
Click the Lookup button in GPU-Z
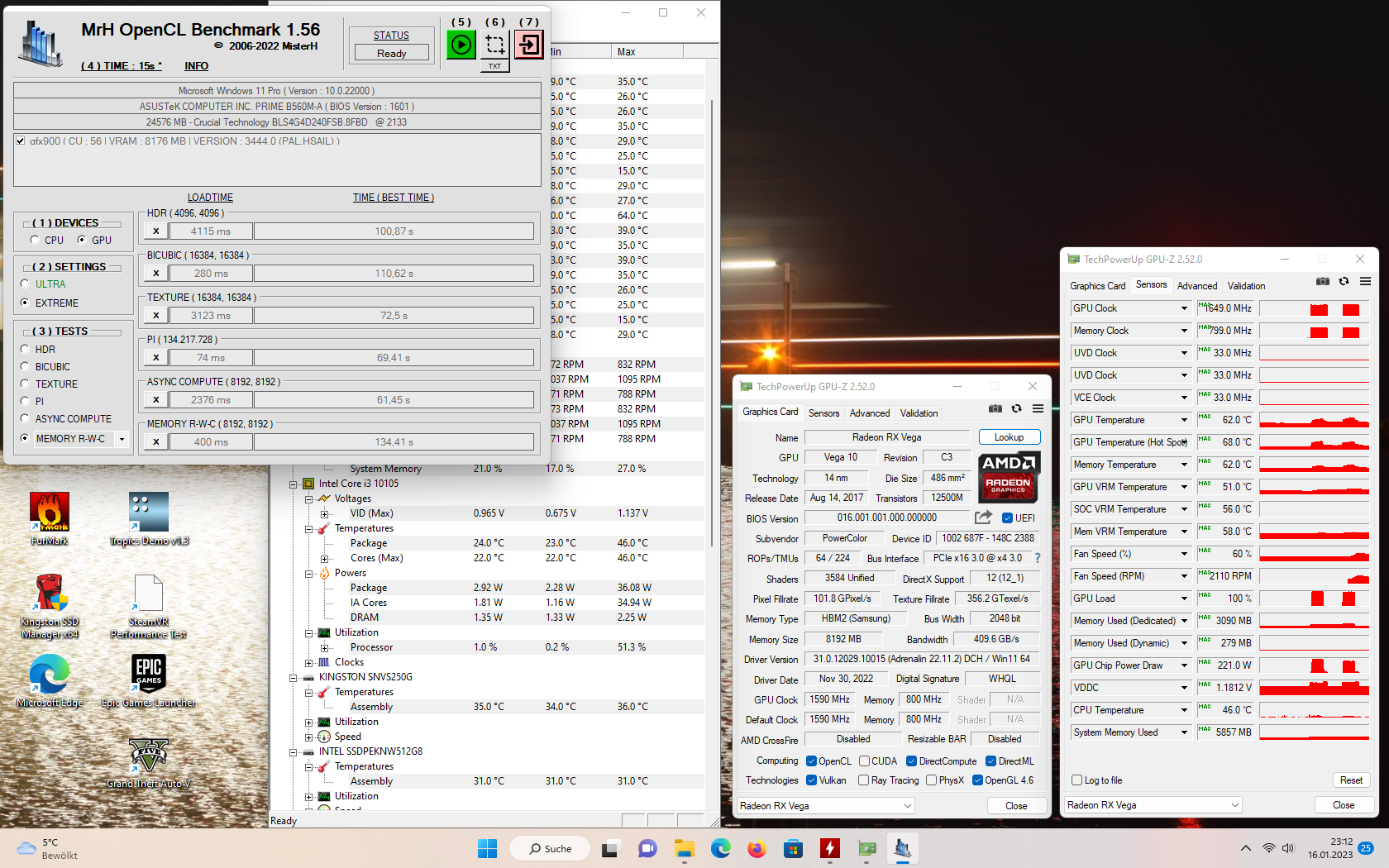coord(1009,437)
